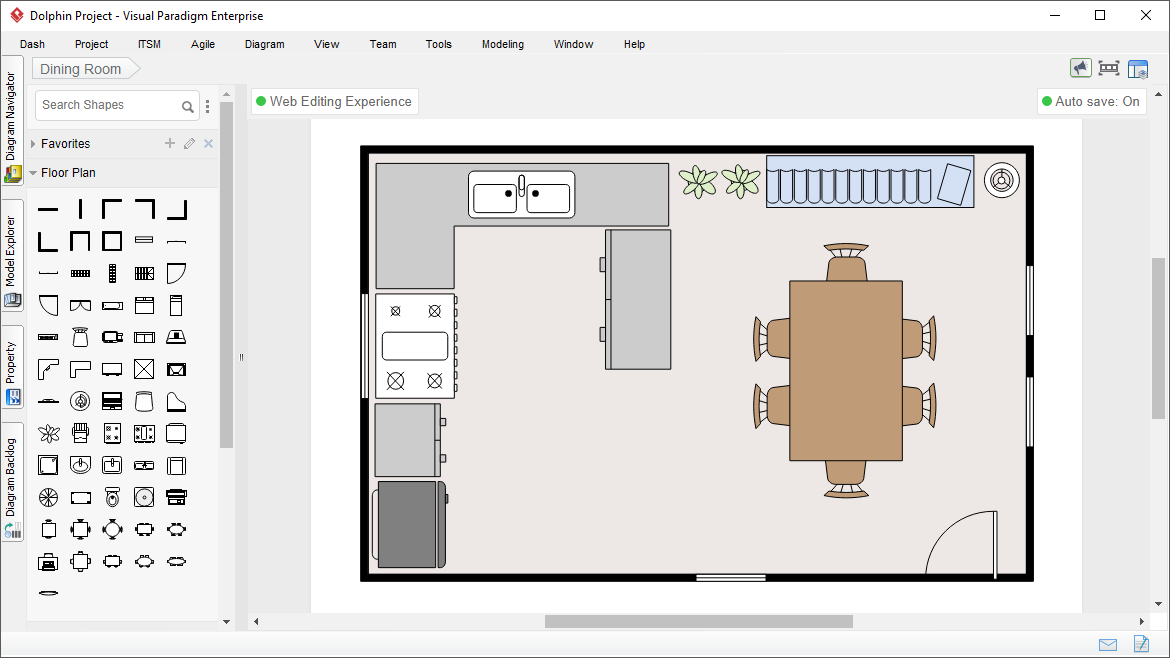Collapse the Floor Plan section
This screenshot has height=658, width=1170.
(33, 172)
